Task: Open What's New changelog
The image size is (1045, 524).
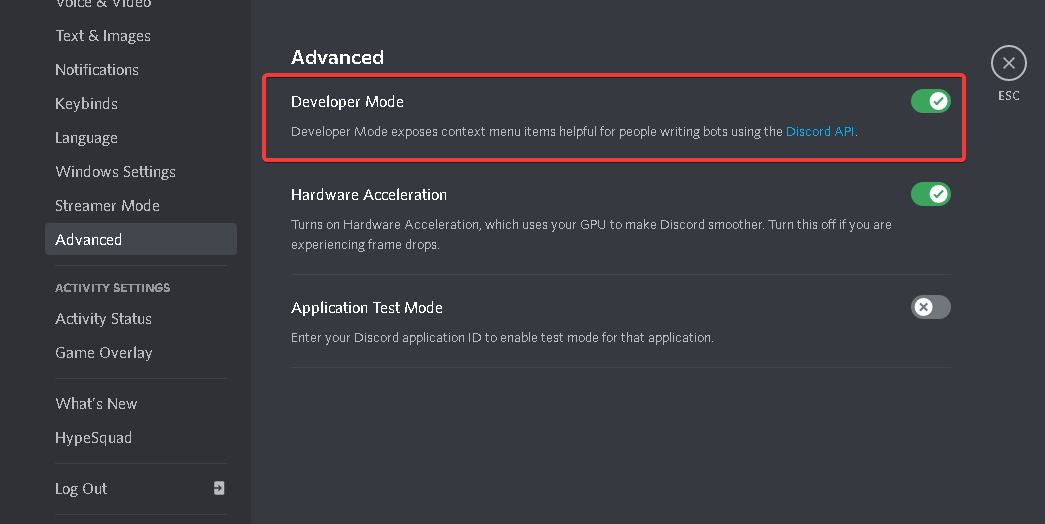Action: click(x=96, y=404)
